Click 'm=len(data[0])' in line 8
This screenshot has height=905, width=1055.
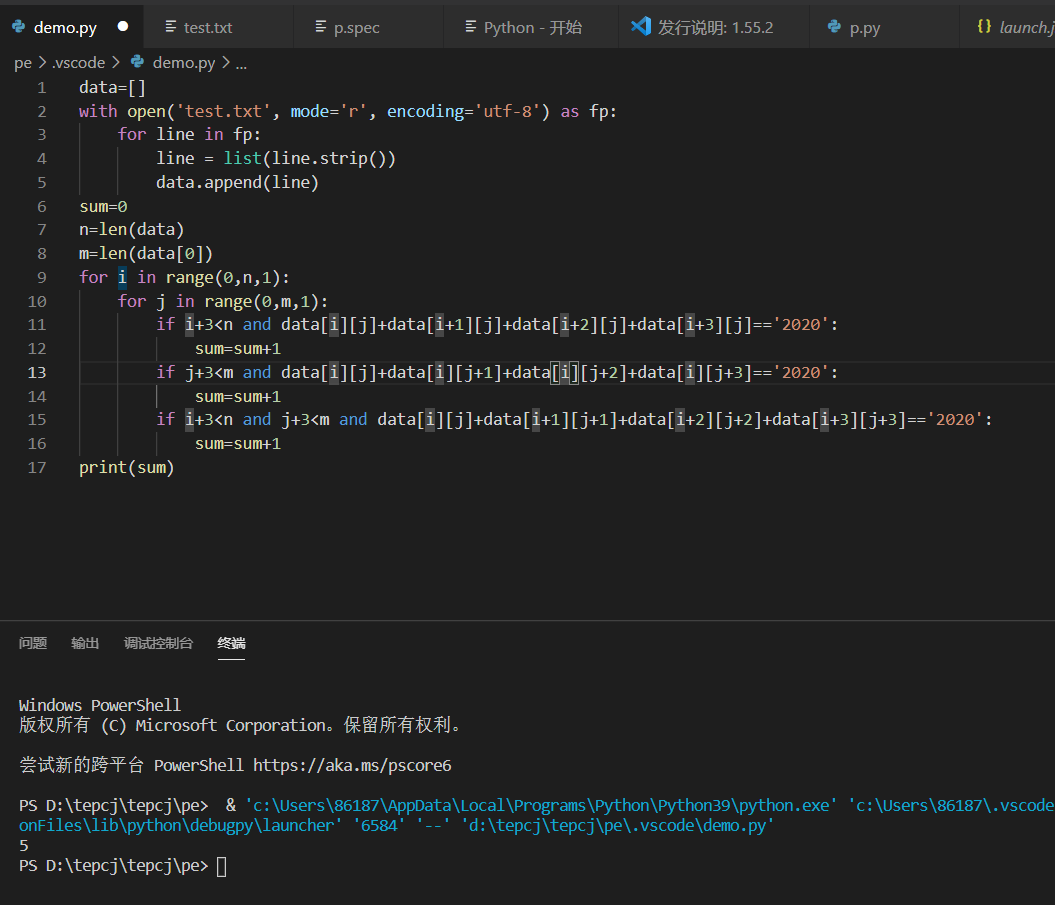coord(146,254)
